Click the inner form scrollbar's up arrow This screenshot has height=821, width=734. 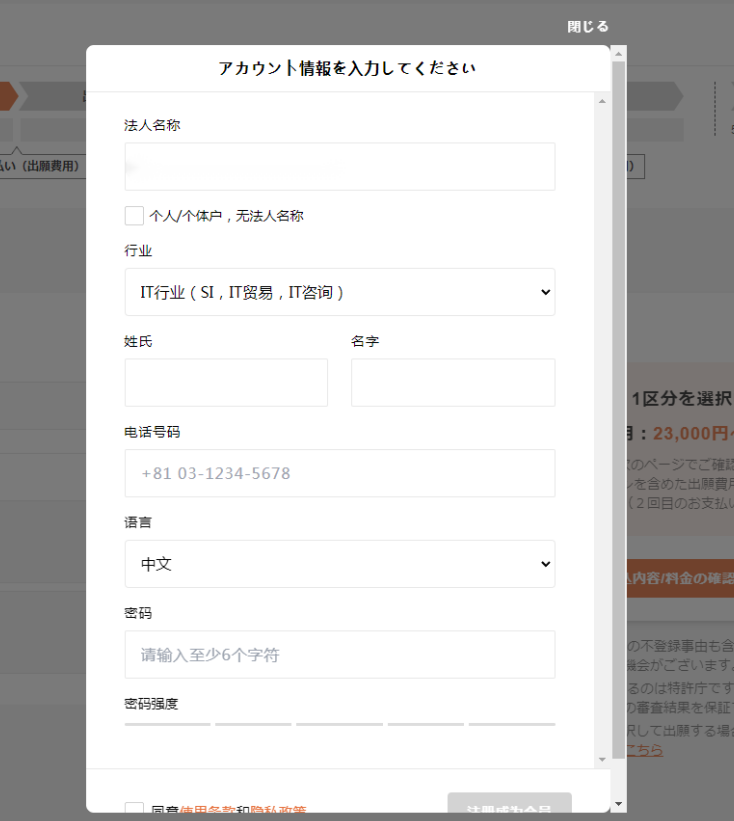pos(602,101)
